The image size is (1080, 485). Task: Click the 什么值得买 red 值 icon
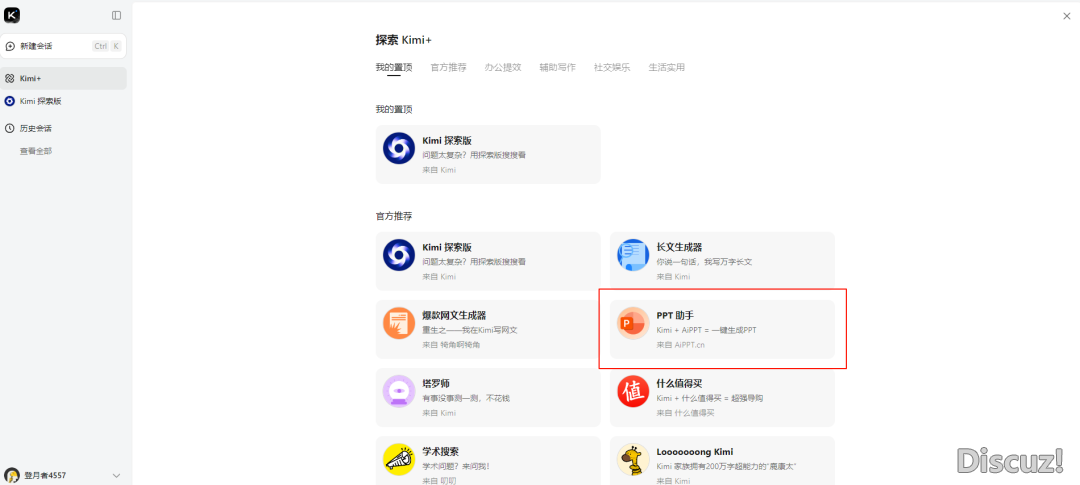click(x=633, y=391)
